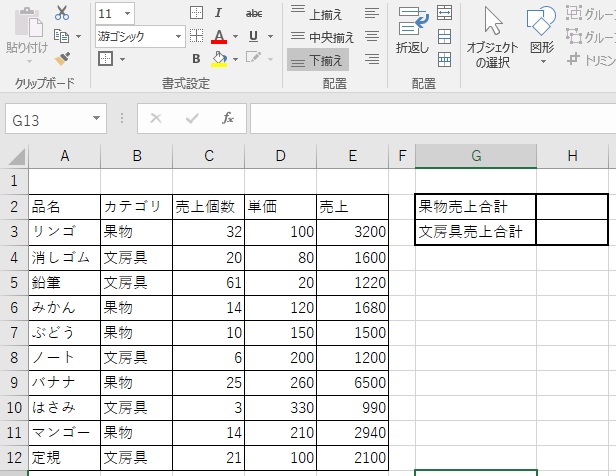Click the Paste (貼り付け) clipboard icon

click(x=28, y=23)
